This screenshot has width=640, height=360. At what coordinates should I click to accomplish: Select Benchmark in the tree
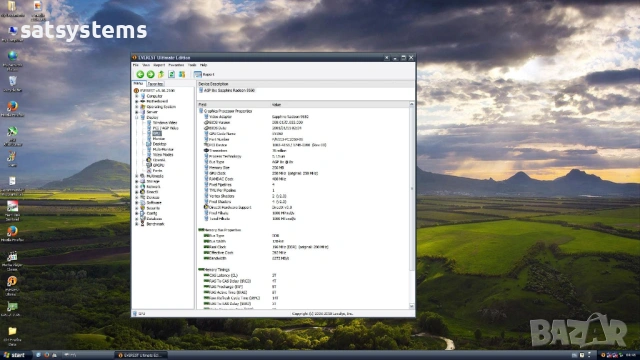point(155,224)
